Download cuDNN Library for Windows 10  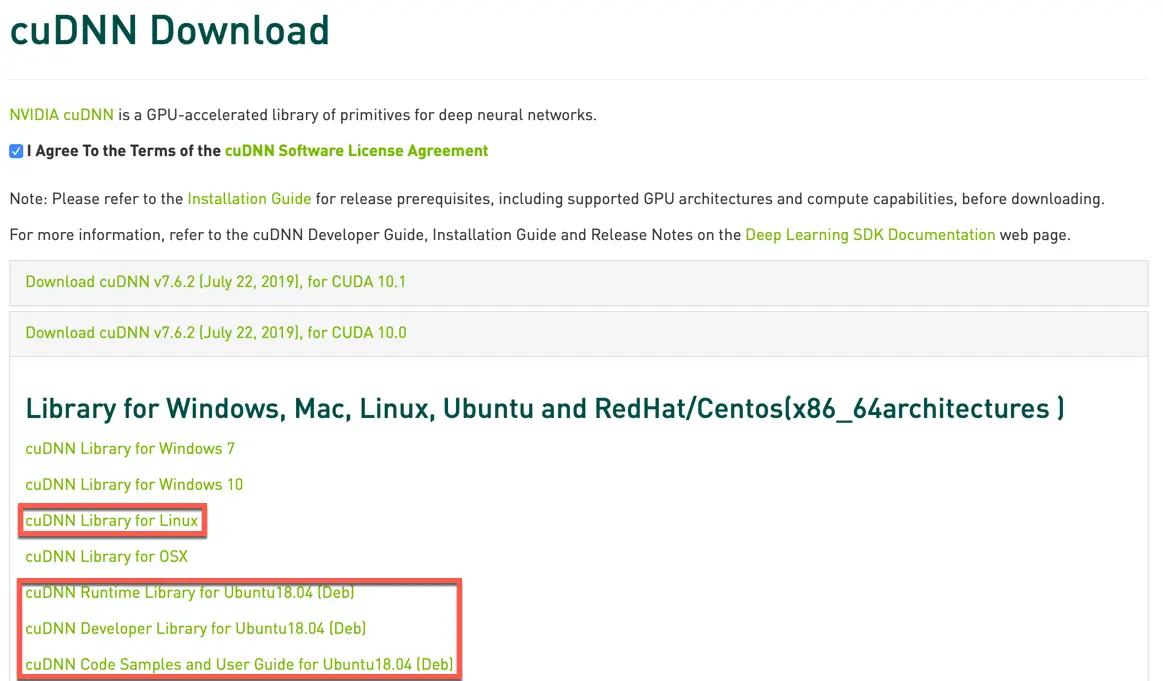(x=134, y=484)
